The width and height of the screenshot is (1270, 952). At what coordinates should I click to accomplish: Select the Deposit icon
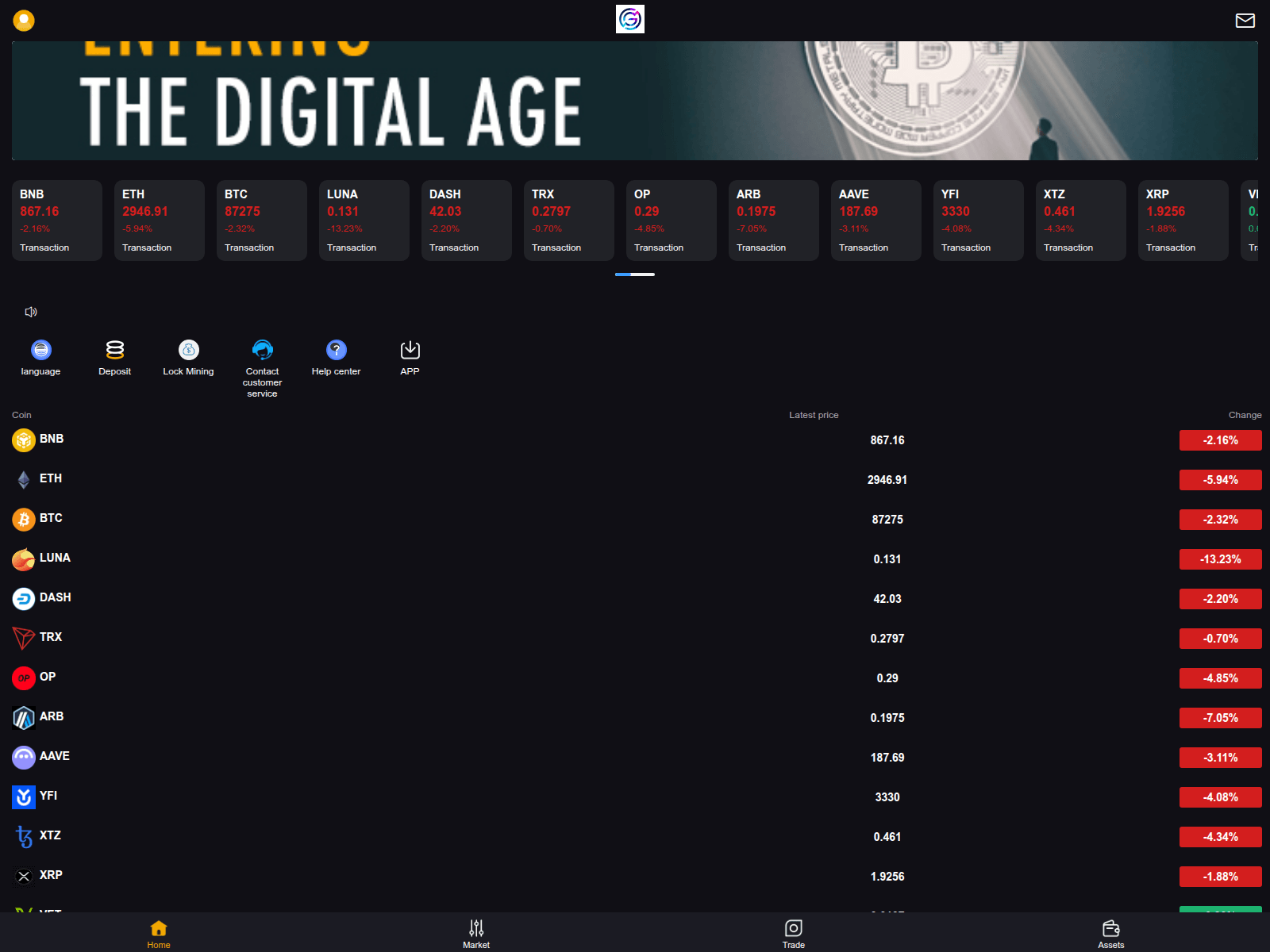point(114,349)
